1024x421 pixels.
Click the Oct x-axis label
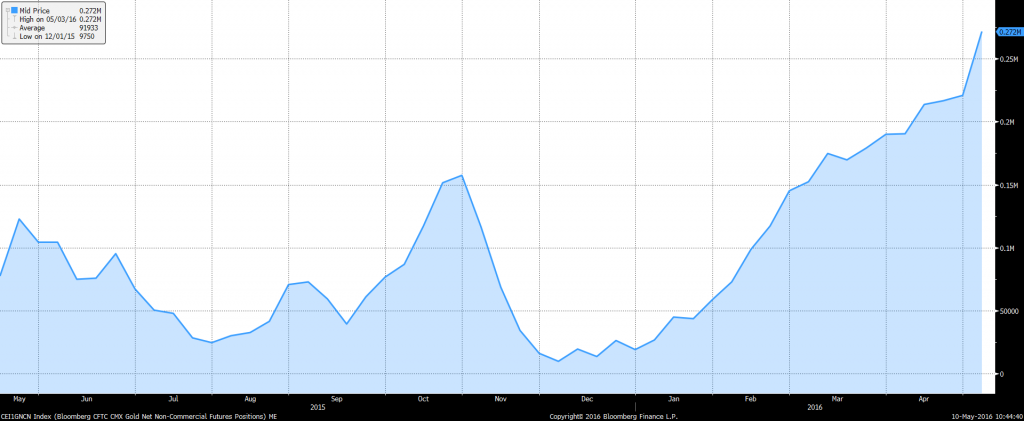[423, 398]
